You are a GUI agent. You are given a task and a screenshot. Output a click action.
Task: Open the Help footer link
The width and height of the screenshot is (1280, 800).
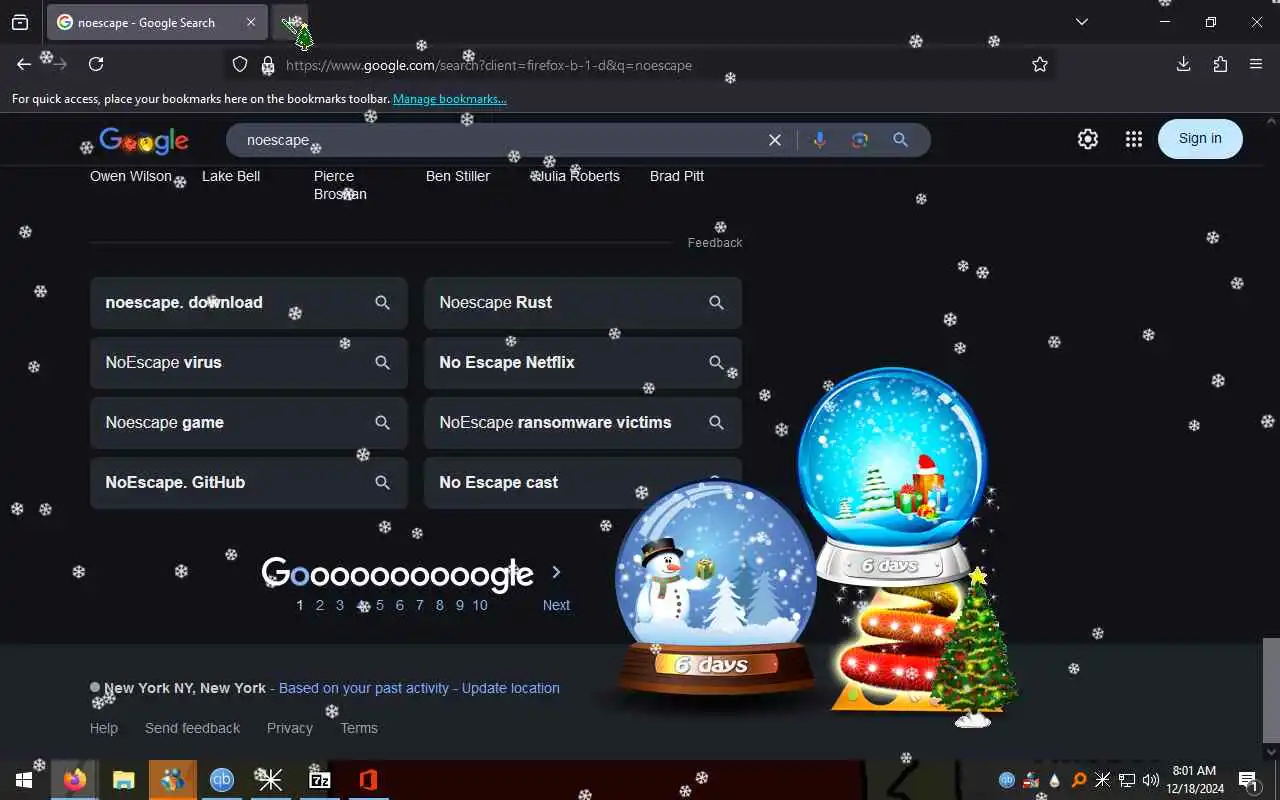[x=104, y=728]
